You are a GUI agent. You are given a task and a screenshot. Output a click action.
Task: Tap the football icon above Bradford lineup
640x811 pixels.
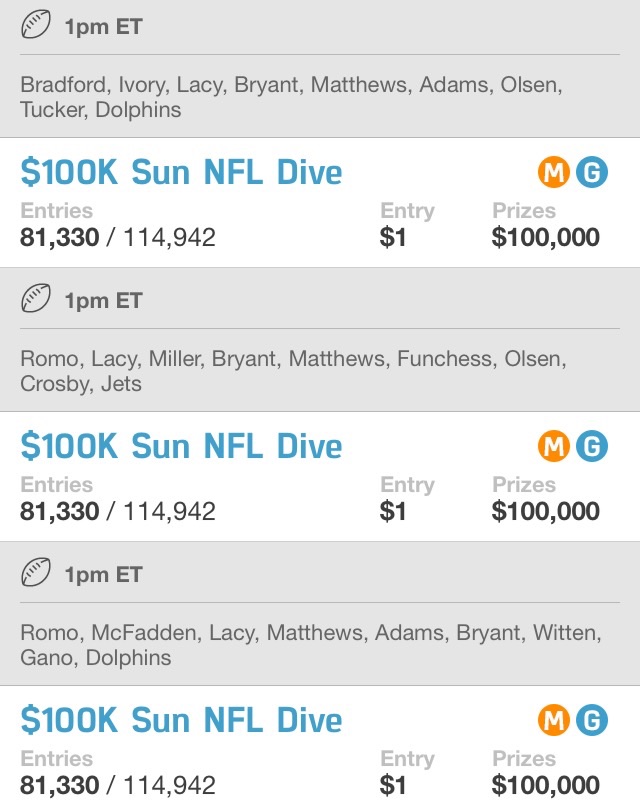click(x=36, y=25)
